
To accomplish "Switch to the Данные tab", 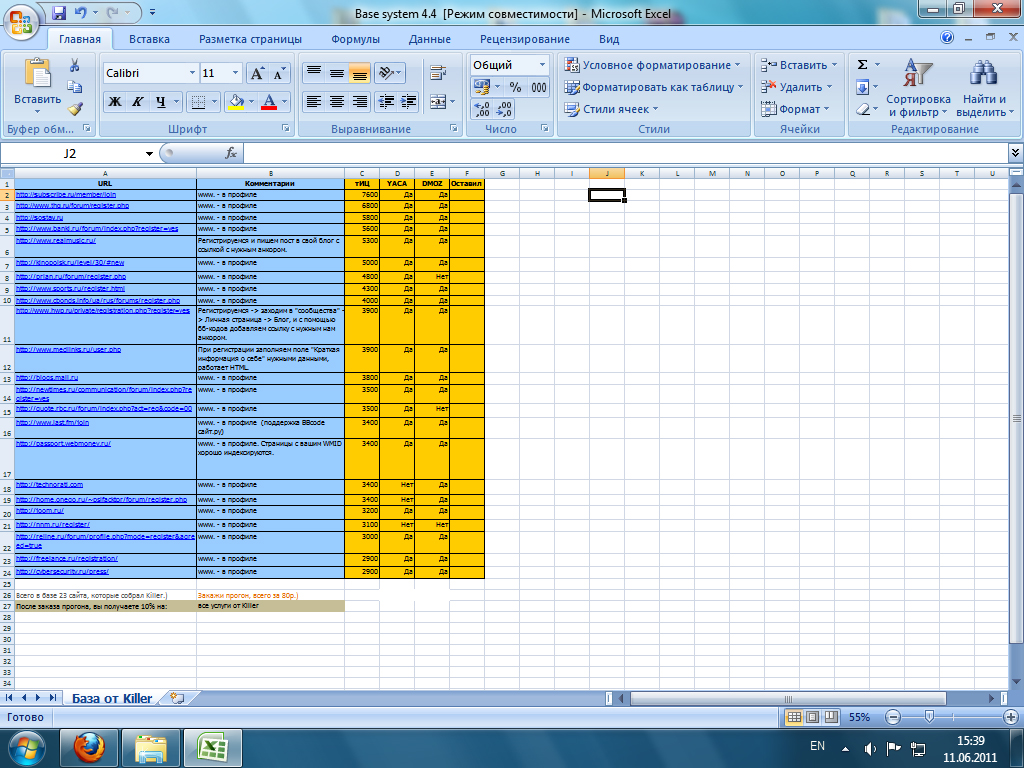I will (x=430, y=39).
